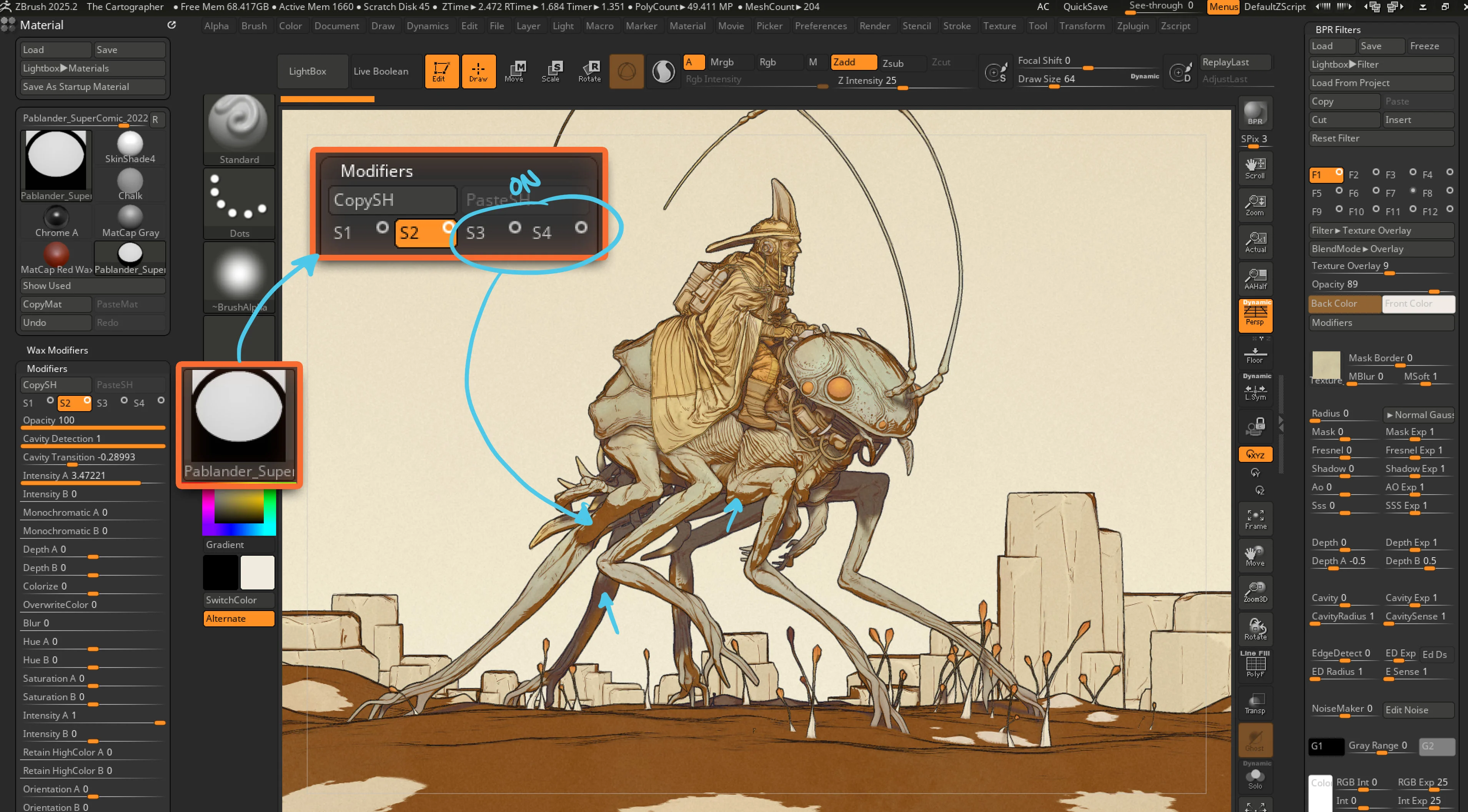Choose the Move tool in the top toolbar
This screenshot has height=812, width=1468.
coord(514,71)
